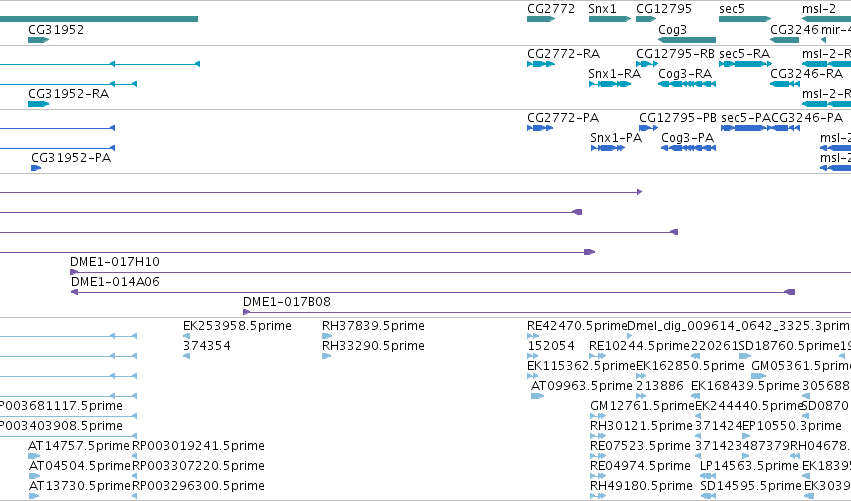Click EST RE04974.5prime label
Image resolution: width=851 pixels, height=501 pixels.
640,466
